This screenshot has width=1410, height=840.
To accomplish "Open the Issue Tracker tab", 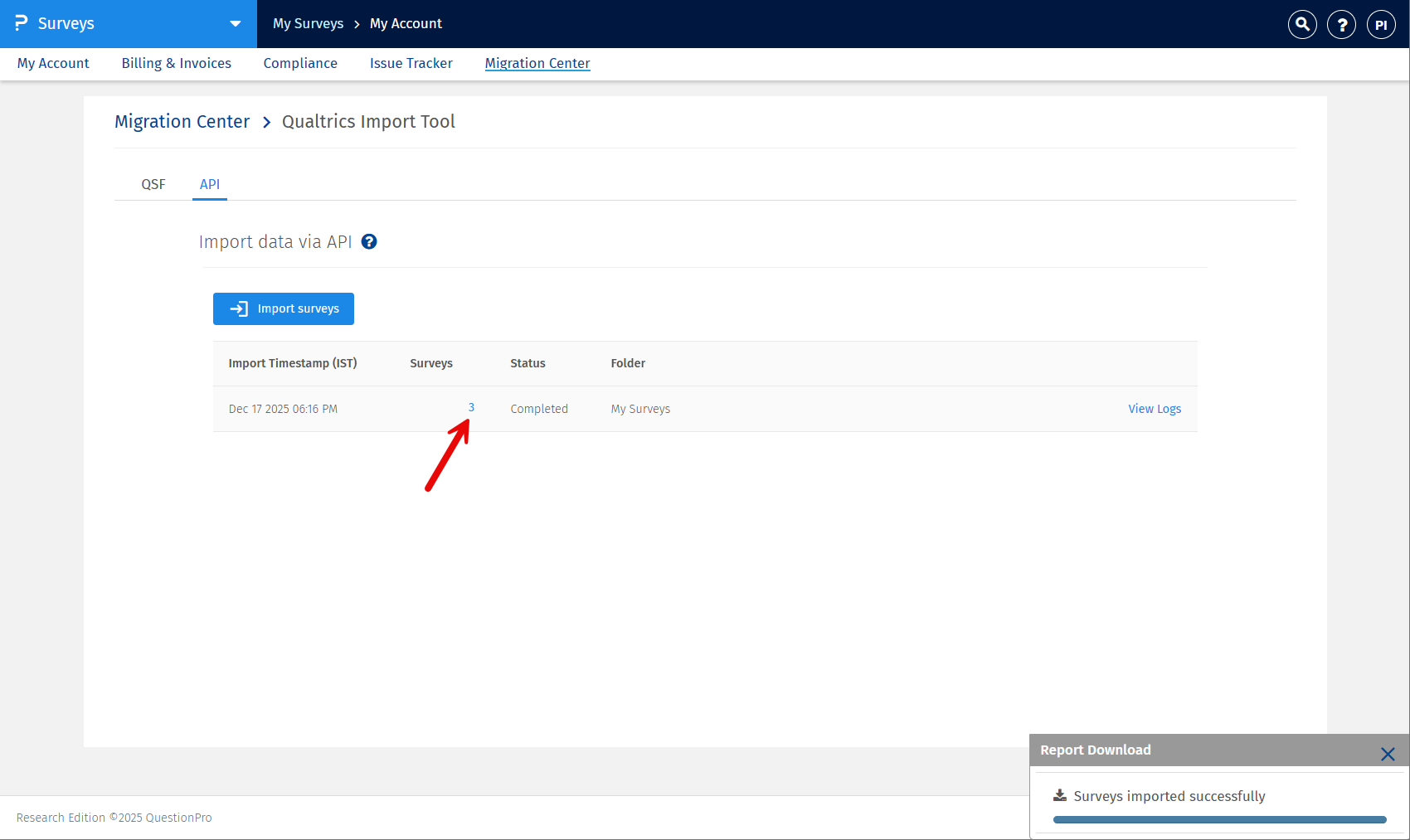I will pos(411,63).
